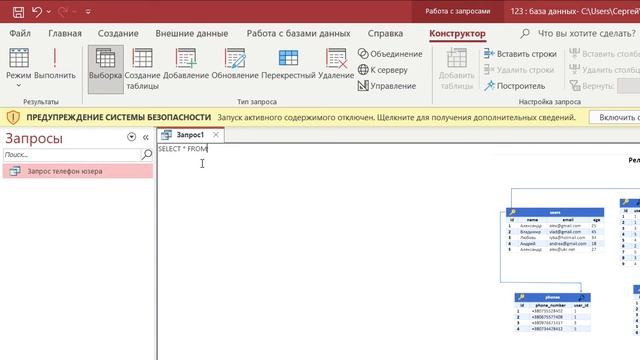Undo the last action

tap(37, 12)
